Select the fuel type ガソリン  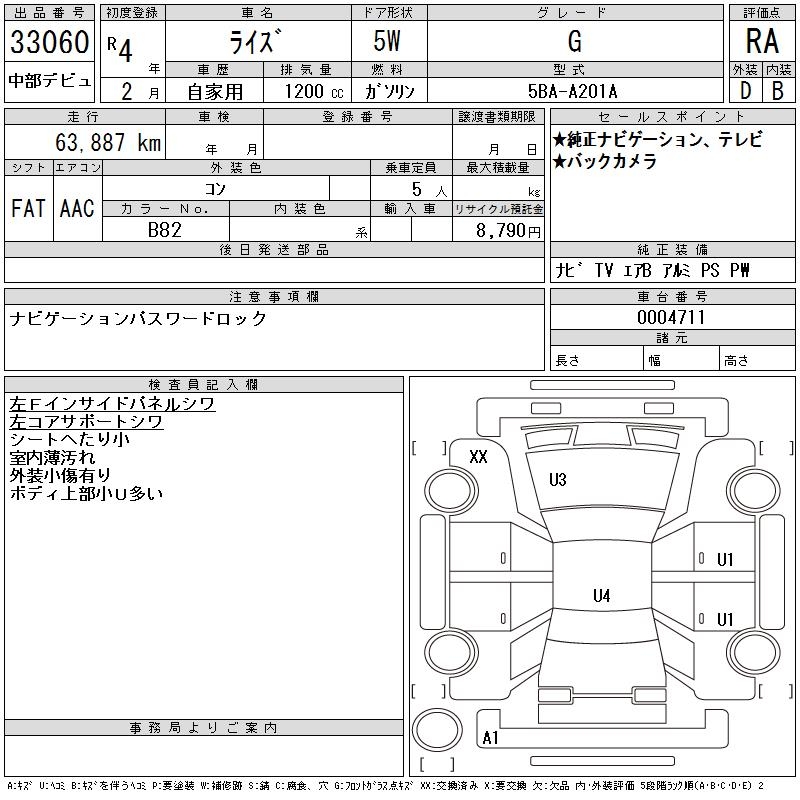389,92
